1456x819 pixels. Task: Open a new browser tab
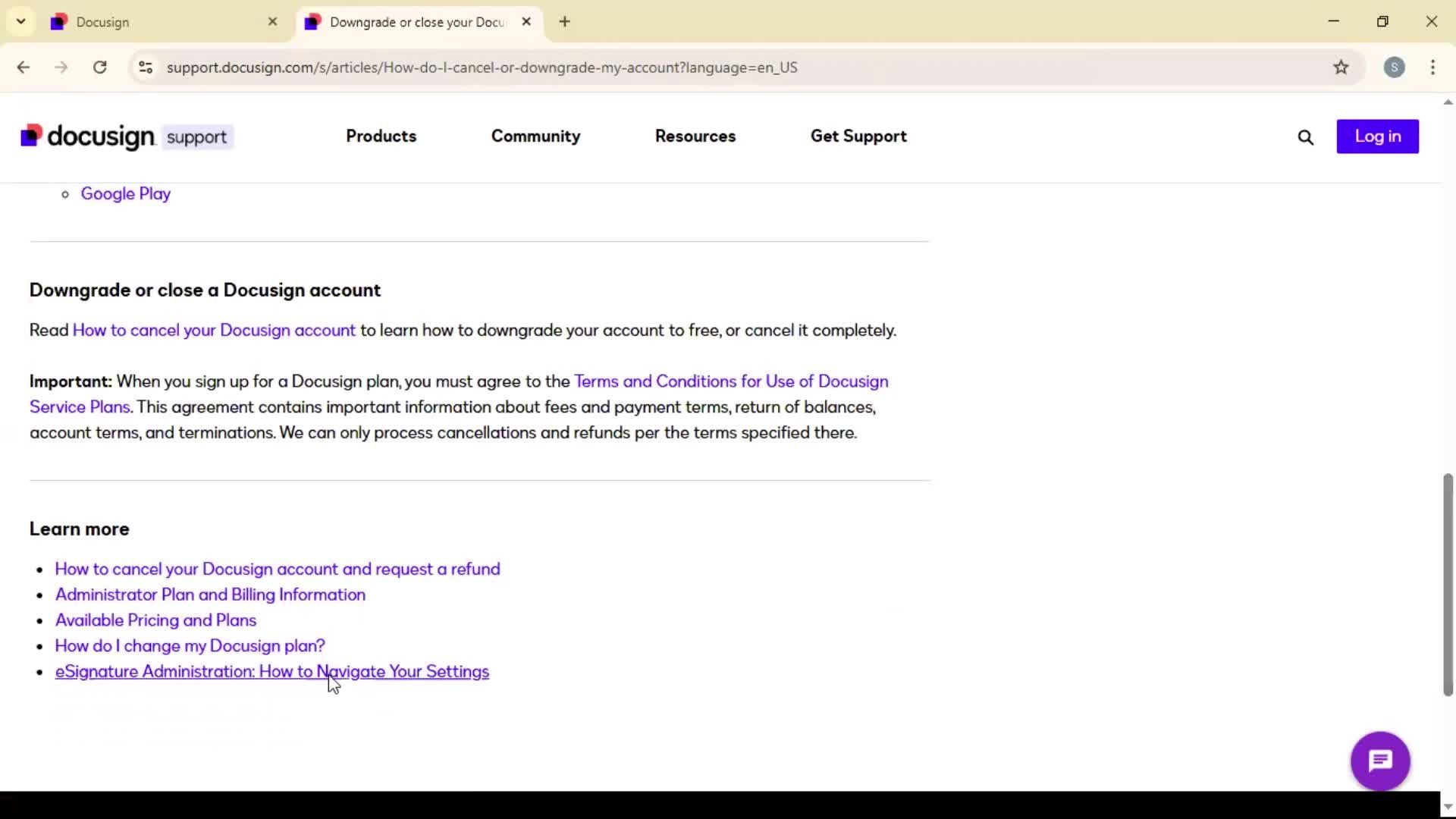pyautogui.click(x=564, y=22)
